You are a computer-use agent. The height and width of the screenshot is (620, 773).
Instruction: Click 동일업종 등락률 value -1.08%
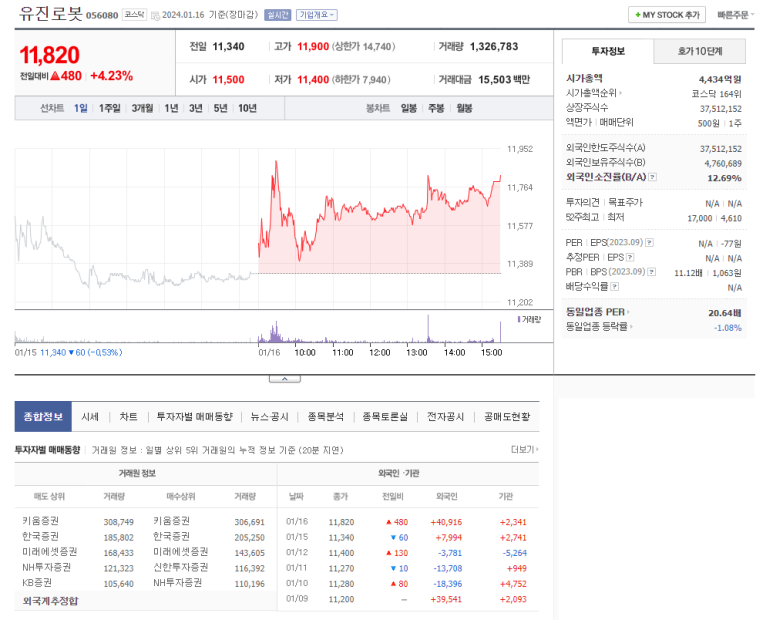[x=728, y=328]
